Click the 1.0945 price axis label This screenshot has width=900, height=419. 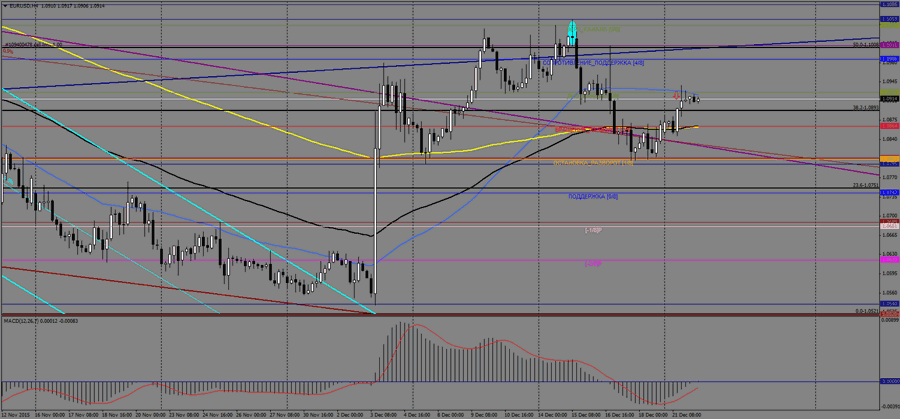[889, 82]
